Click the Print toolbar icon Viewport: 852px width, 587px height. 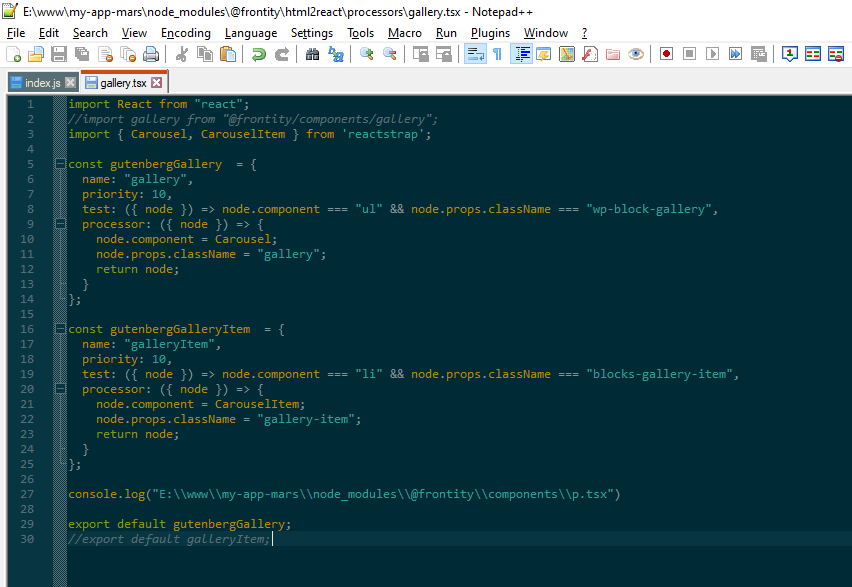(151, 54)
